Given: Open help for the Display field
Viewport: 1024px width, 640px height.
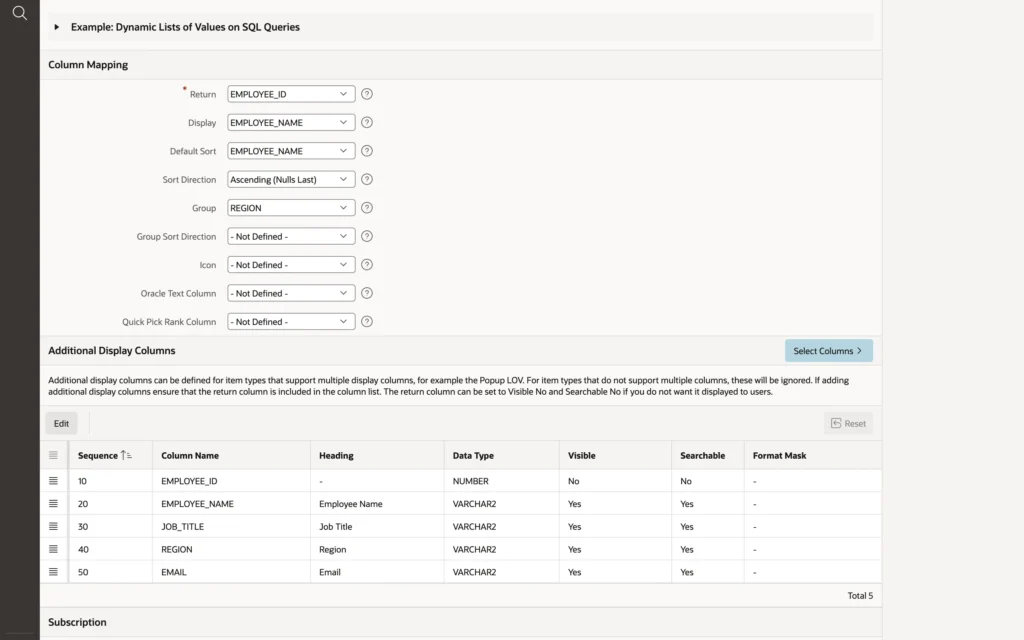Looking at the screenshot, I should (367, 123).
